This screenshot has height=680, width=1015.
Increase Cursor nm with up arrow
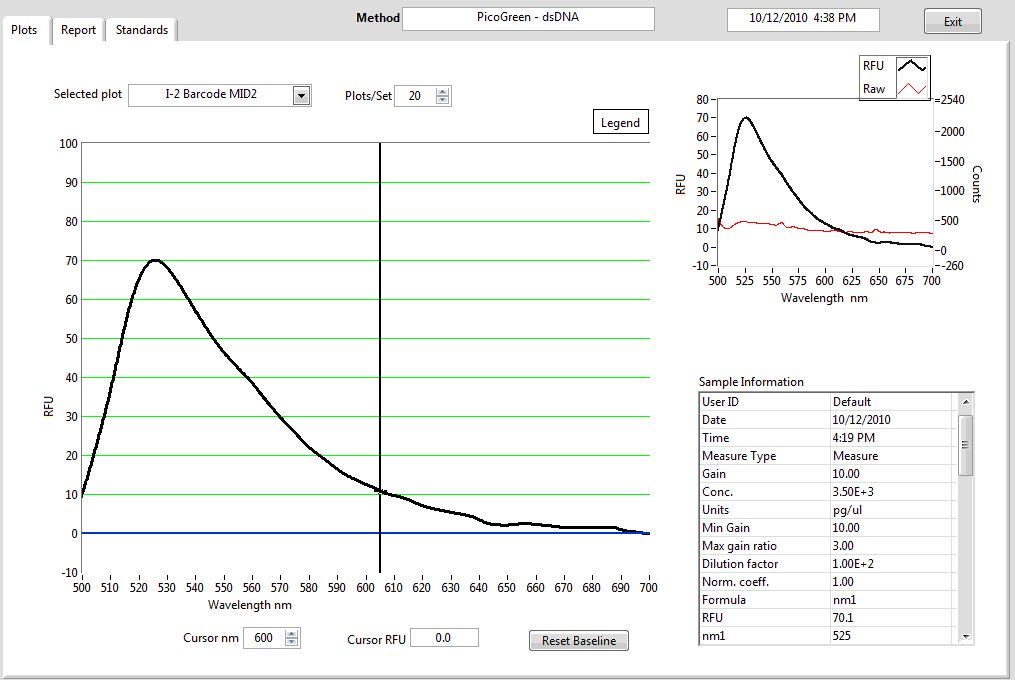click(292, 633)
